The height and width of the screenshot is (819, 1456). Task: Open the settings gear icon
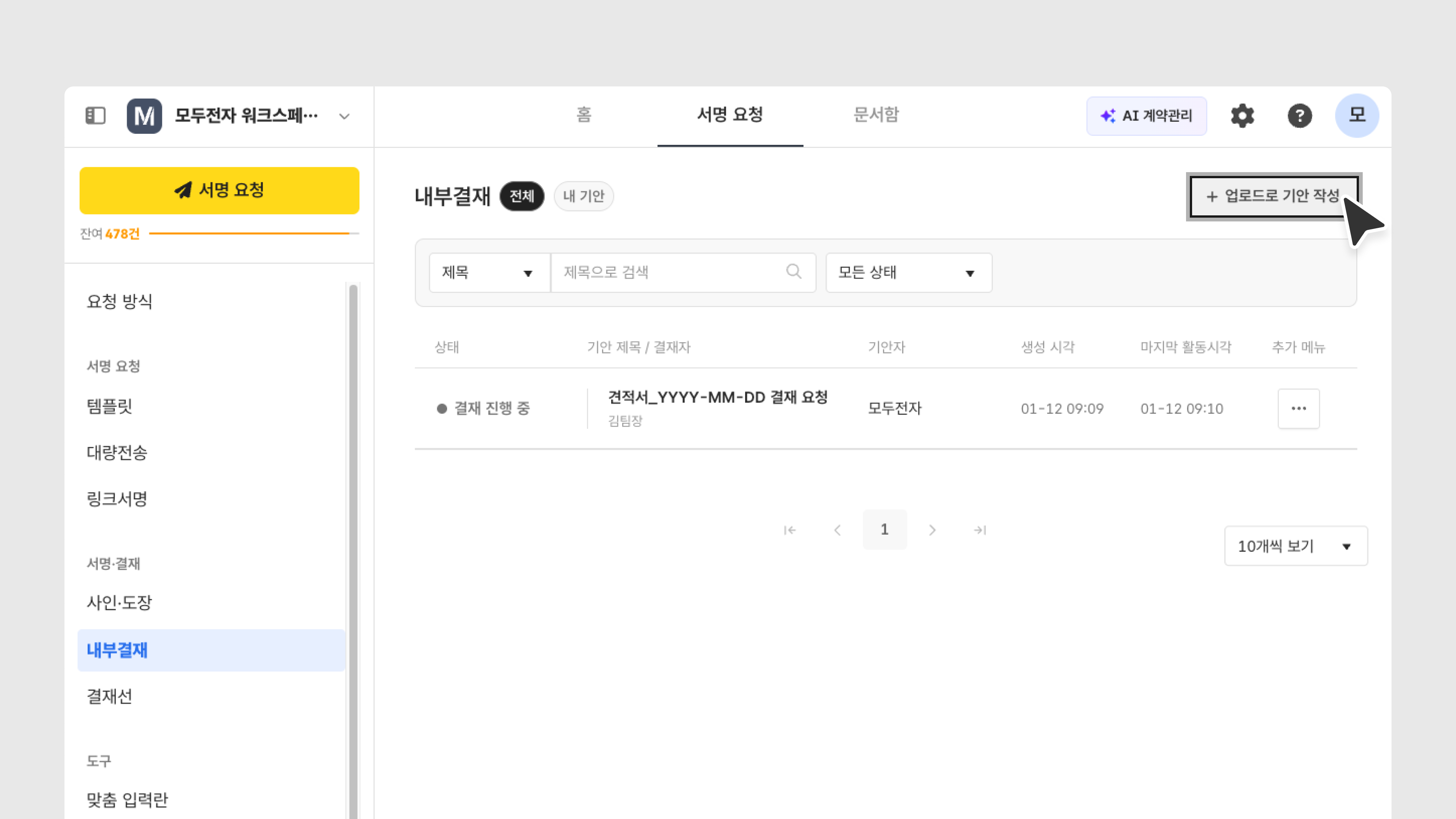[x=1242, y=116]
